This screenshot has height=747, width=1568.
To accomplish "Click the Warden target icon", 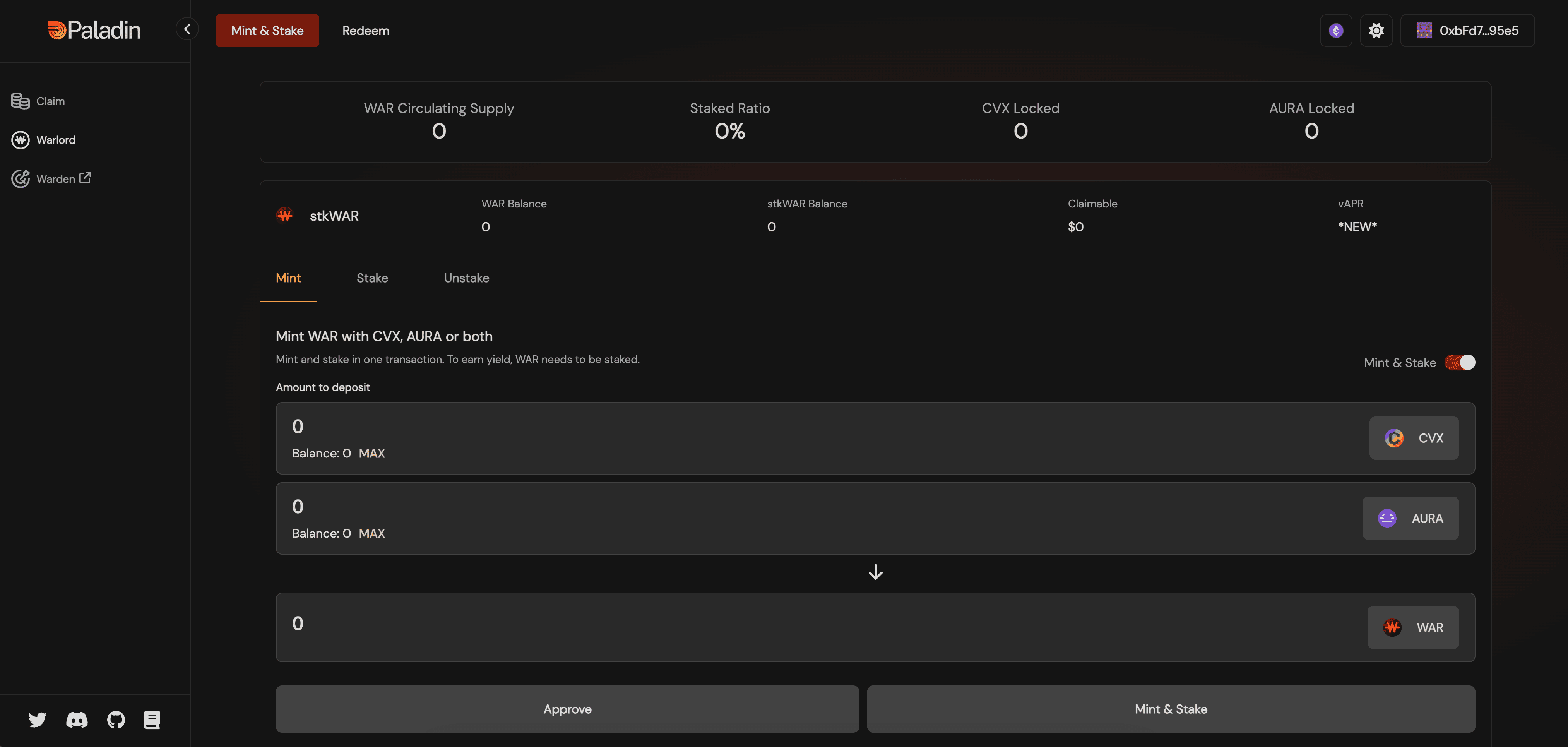I will coord(20,178).
